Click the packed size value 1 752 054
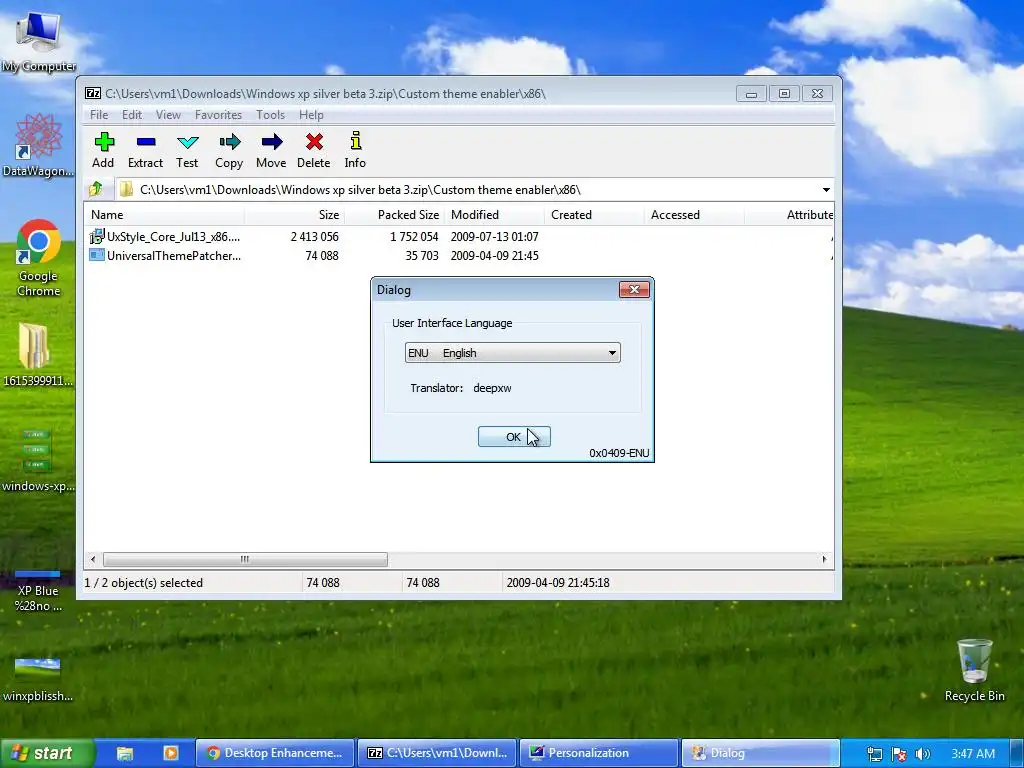The width and height of the screenshot is (1024, 768). 414,236
